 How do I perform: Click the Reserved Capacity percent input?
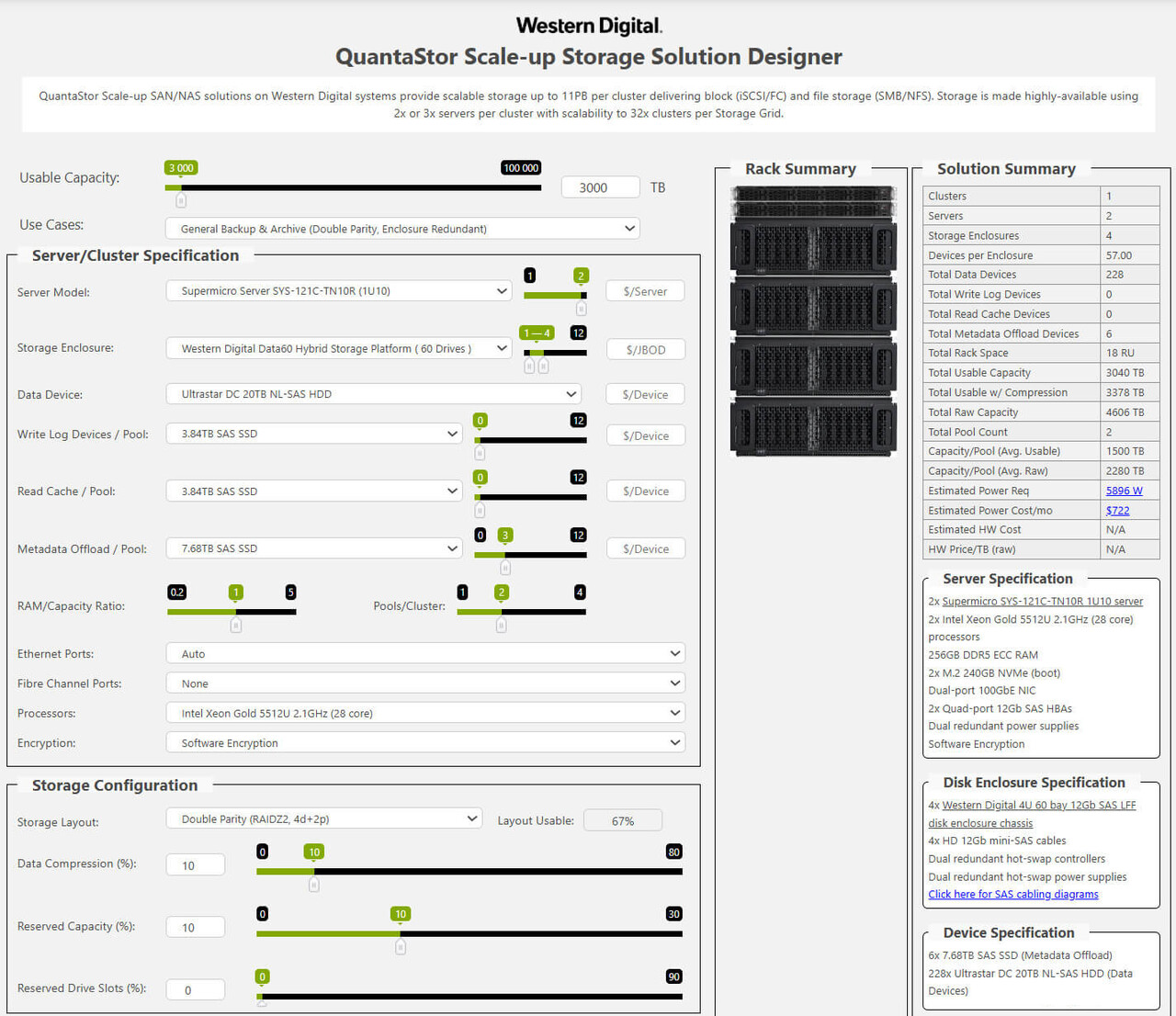(195, 927)
